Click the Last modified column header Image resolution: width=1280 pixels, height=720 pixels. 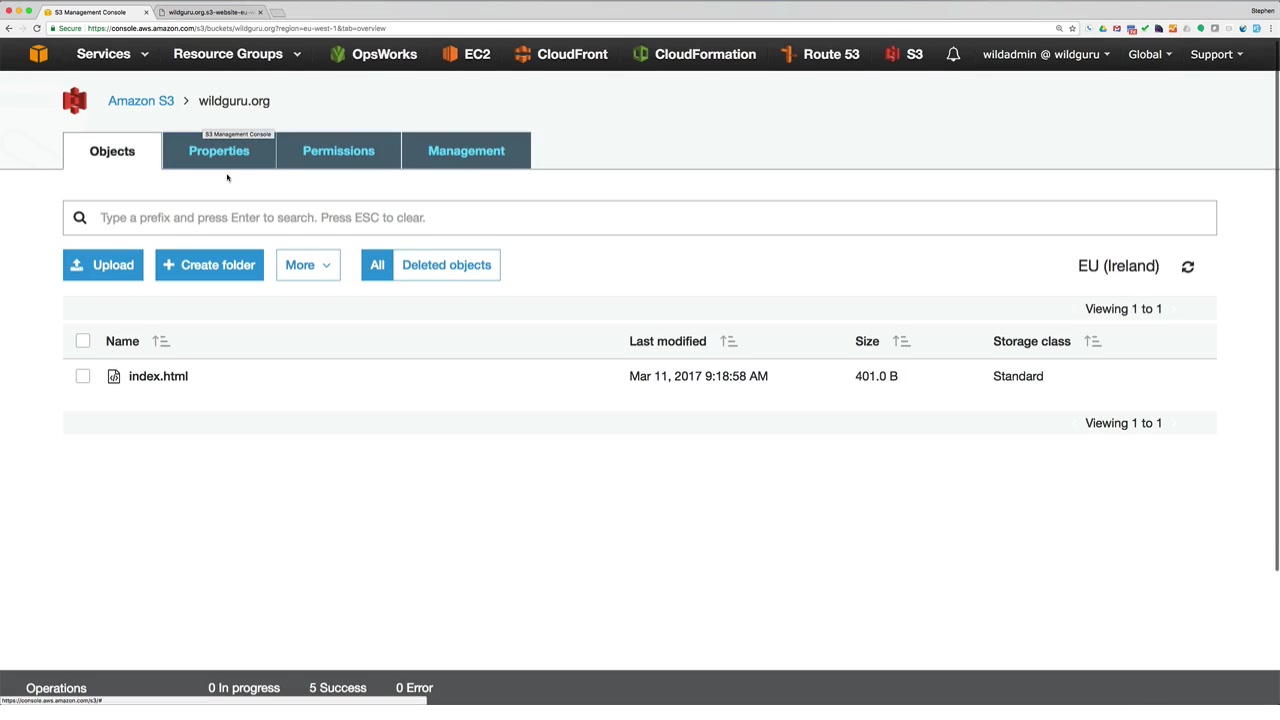click(668, 341)
